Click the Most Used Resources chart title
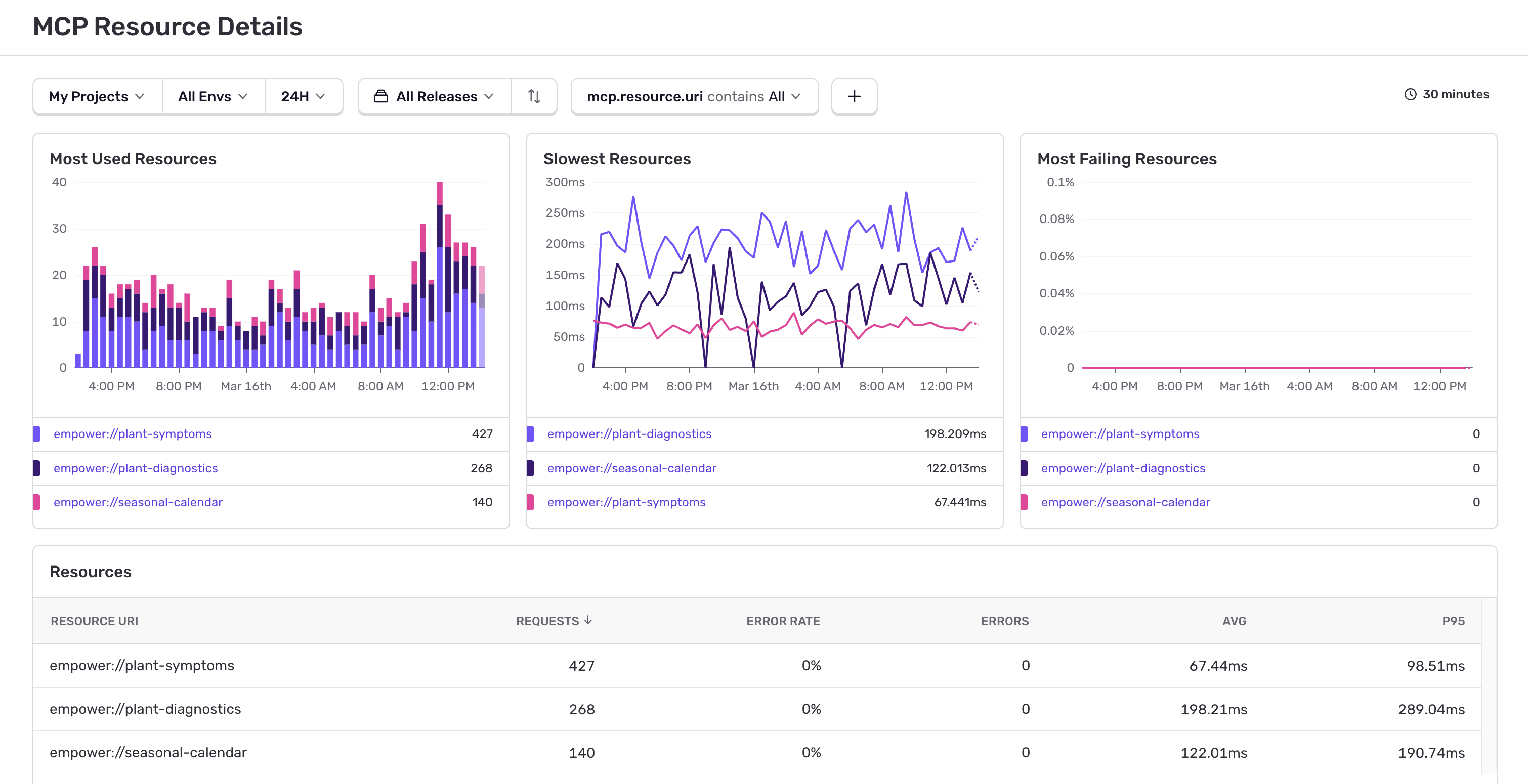This screenshot has height=784, width=1528. (x=133, y=159)
